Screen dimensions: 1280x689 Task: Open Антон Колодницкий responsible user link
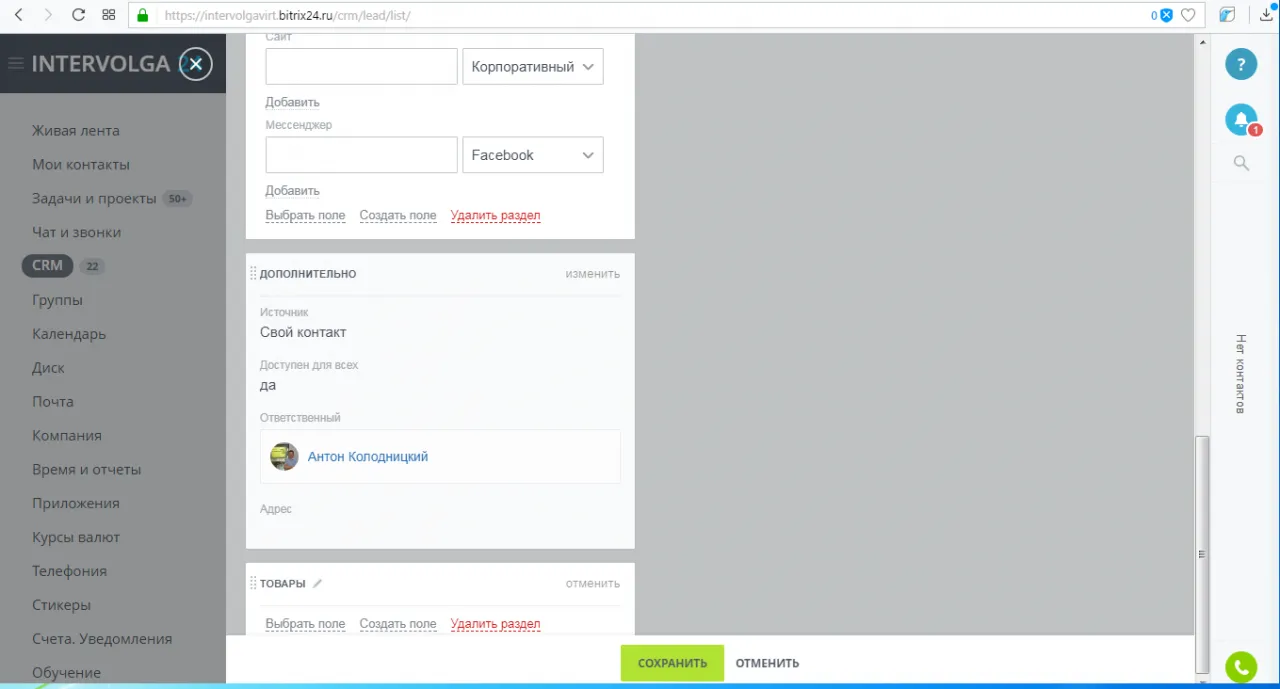tap(367, 457)
